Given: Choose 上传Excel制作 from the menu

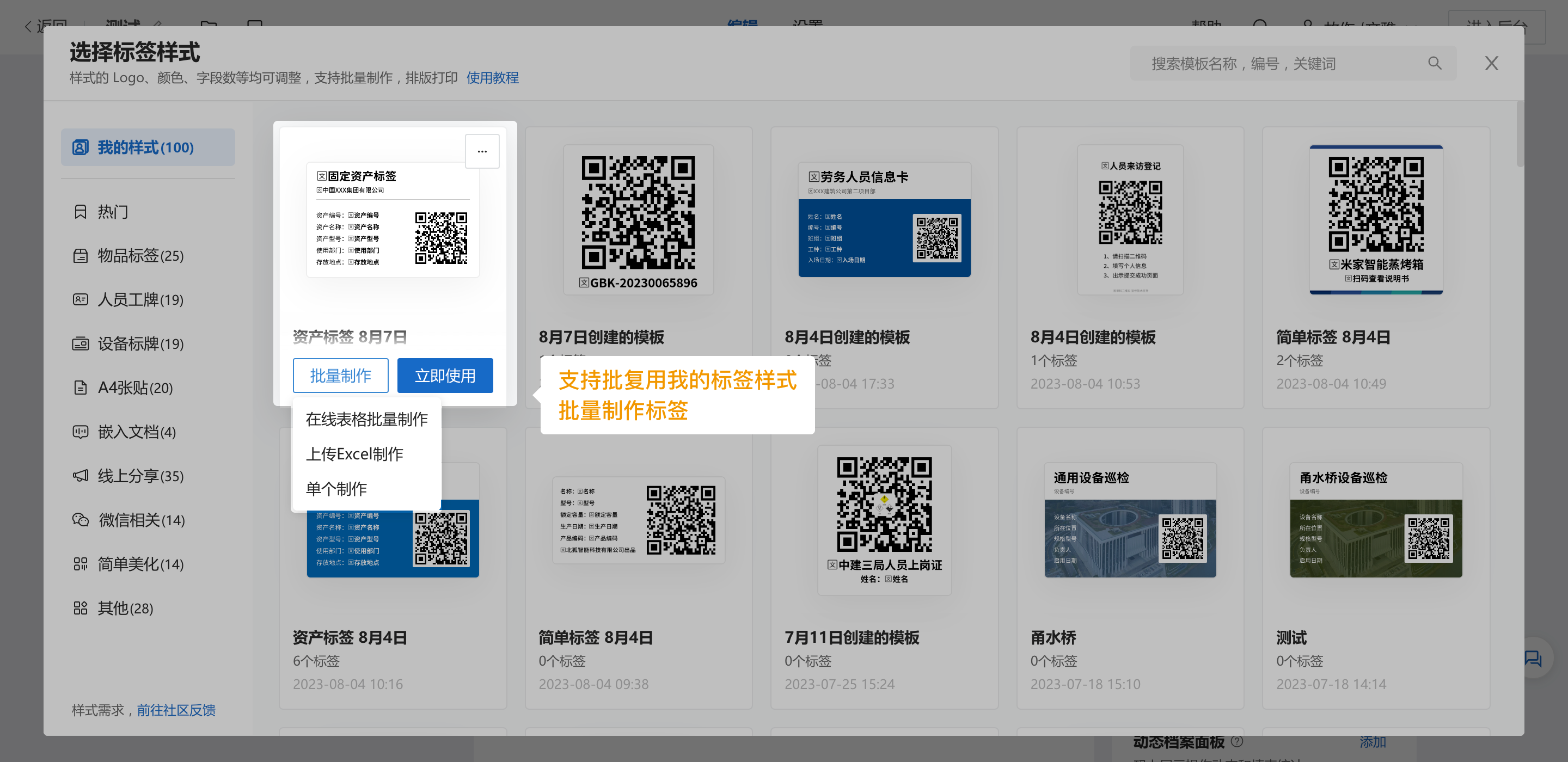Looking at the screenshot, I should coord(366,454).
